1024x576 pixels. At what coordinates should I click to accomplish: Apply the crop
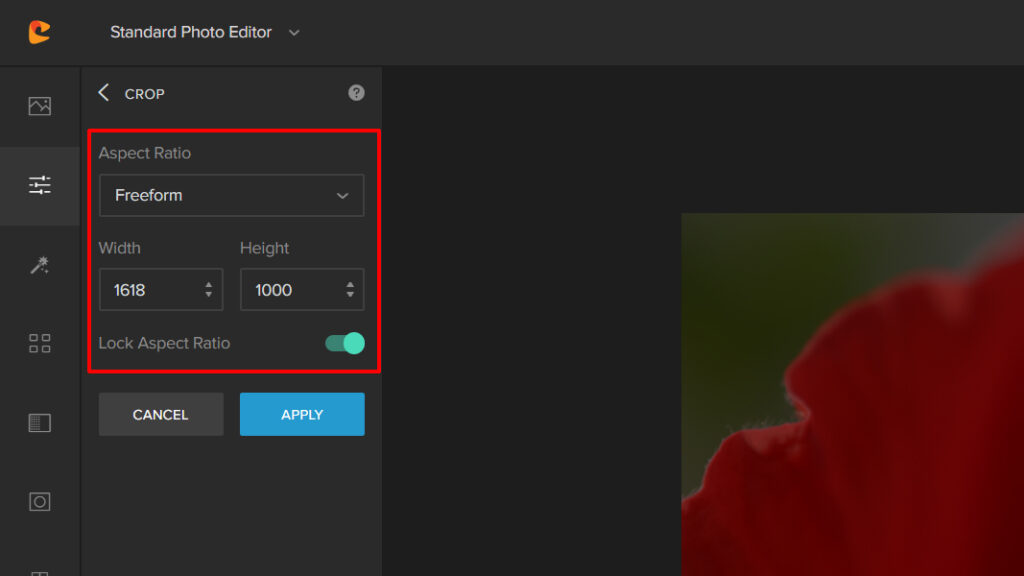pos(302,414)
